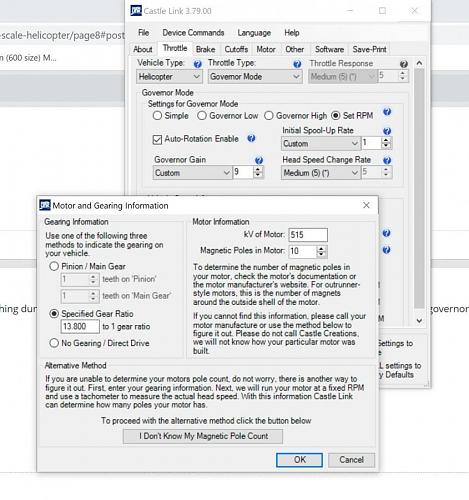Adjust Throttle Response value stepper
This screenshot has width=469, height=500.
pos(403,76)
